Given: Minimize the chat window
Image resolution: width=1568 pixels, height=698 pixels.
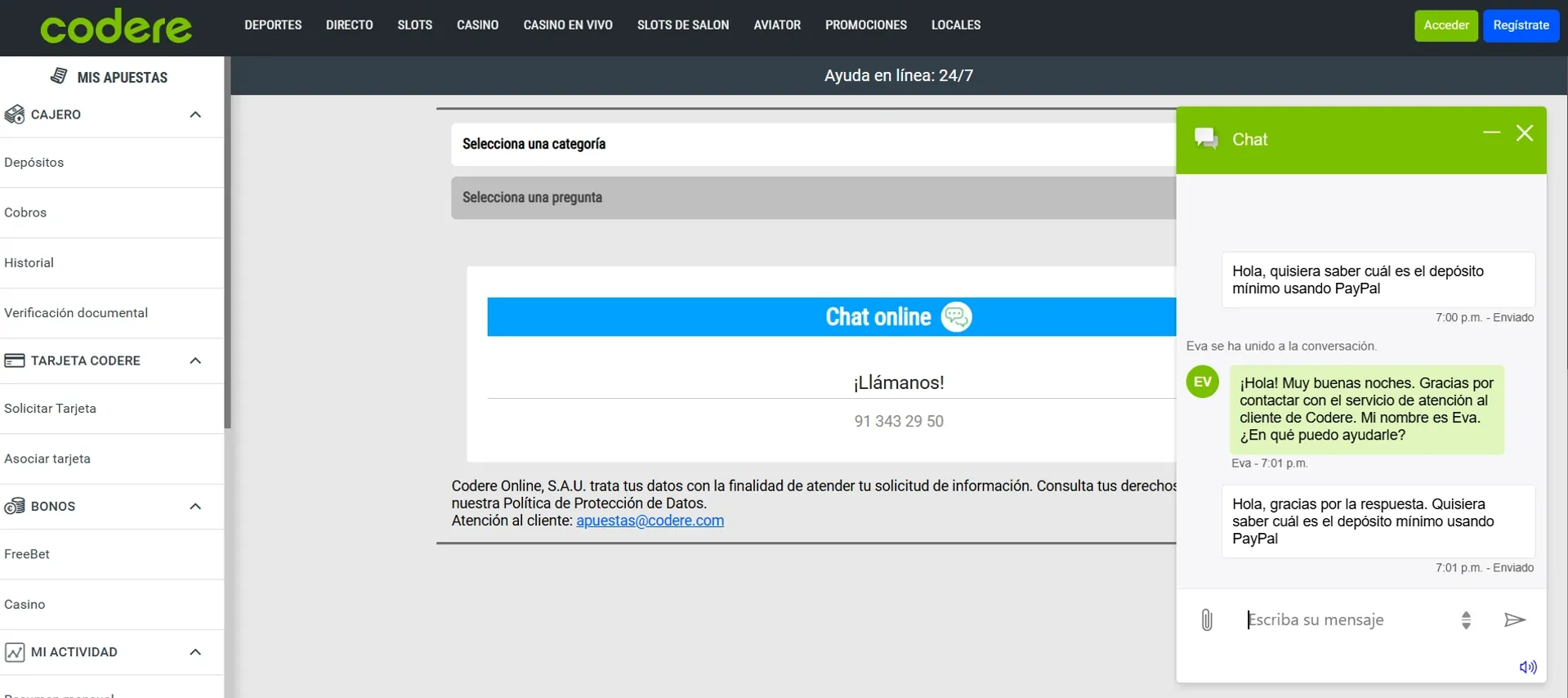Looking at the screenshot, I should coord(1491,132).
